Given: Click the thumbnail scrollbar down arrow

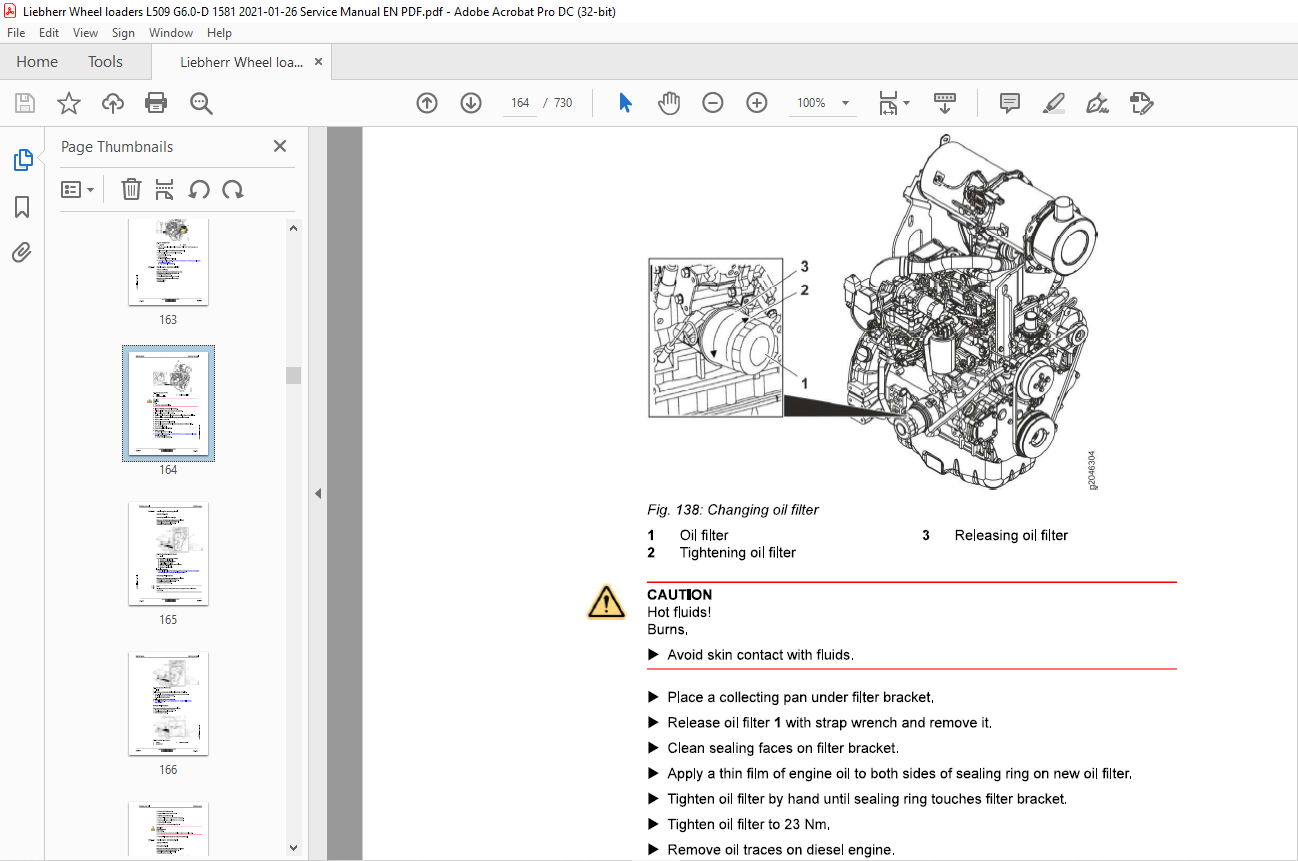Looking at the screenshot, I should (293, 848).
